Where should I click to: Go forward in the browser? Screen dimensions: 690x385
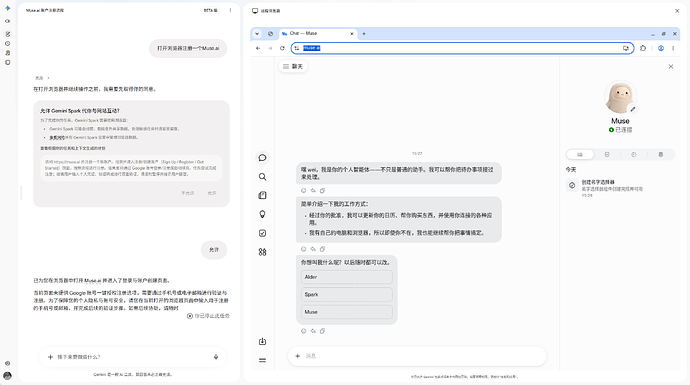270,48
